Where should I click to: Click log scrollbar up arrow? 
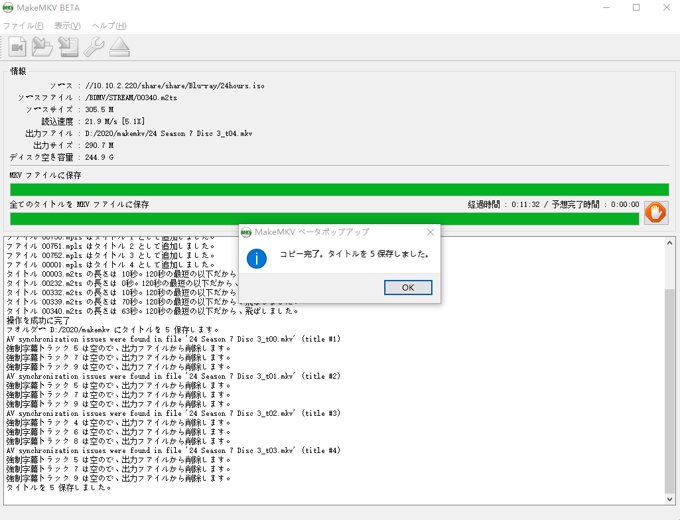[670, 243]
